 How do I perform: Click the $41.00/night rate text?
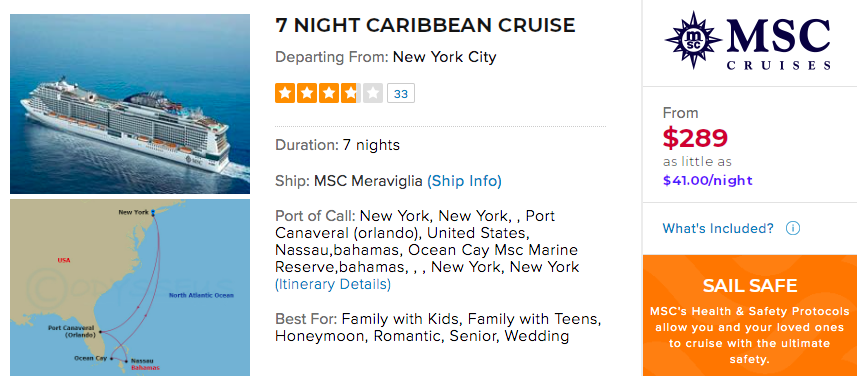click(x=708, y=180)
